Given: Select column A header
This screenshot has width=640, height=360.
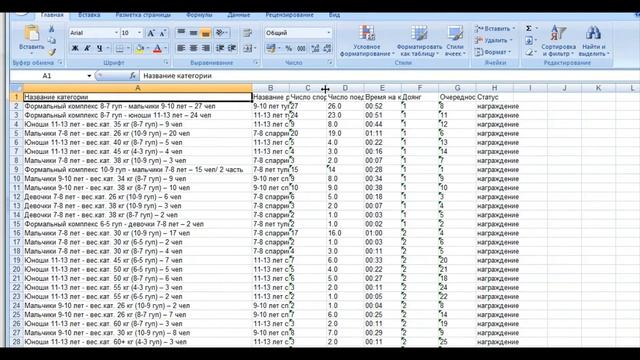Looking at the screenshot, I should click(138, 88).
